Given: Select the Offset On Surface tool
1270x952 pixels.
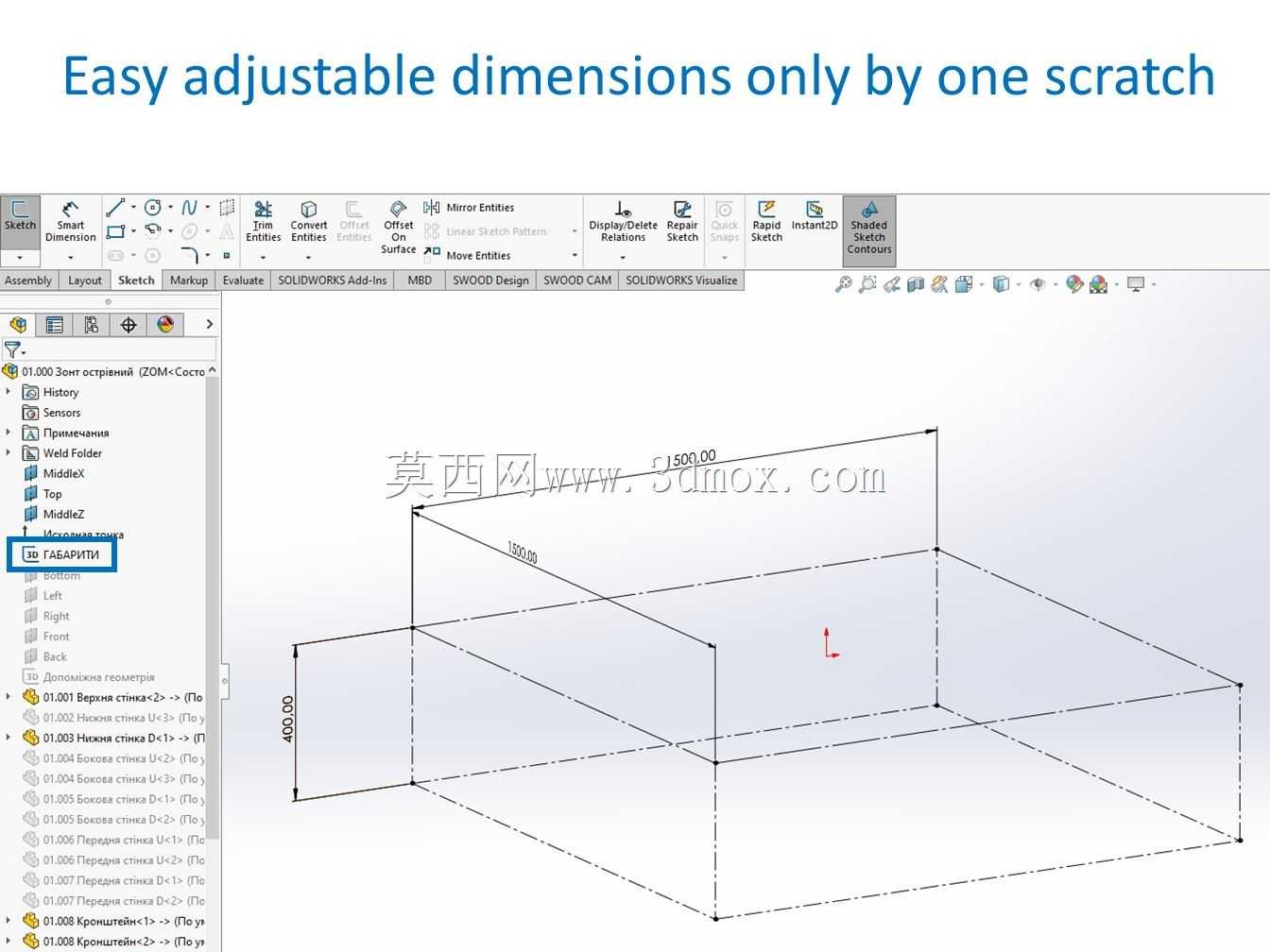Looking at the screenshot, I should click(399, 227).
